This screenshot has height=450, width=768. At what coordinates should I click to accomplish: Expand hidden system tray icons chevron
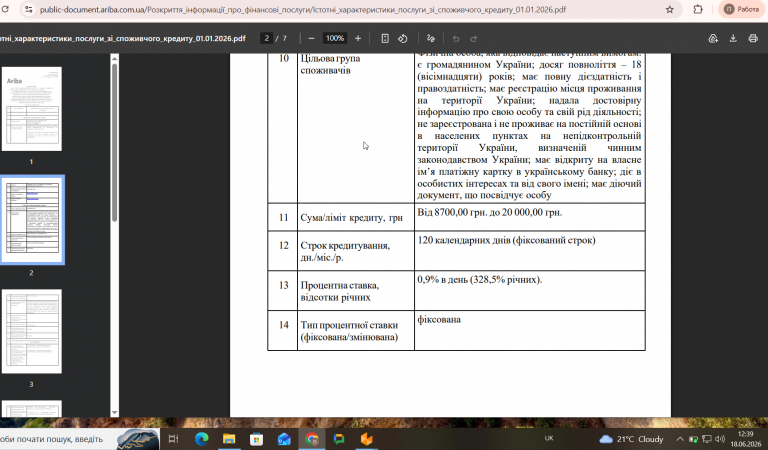pyautogui.click(x=680, y=439)
